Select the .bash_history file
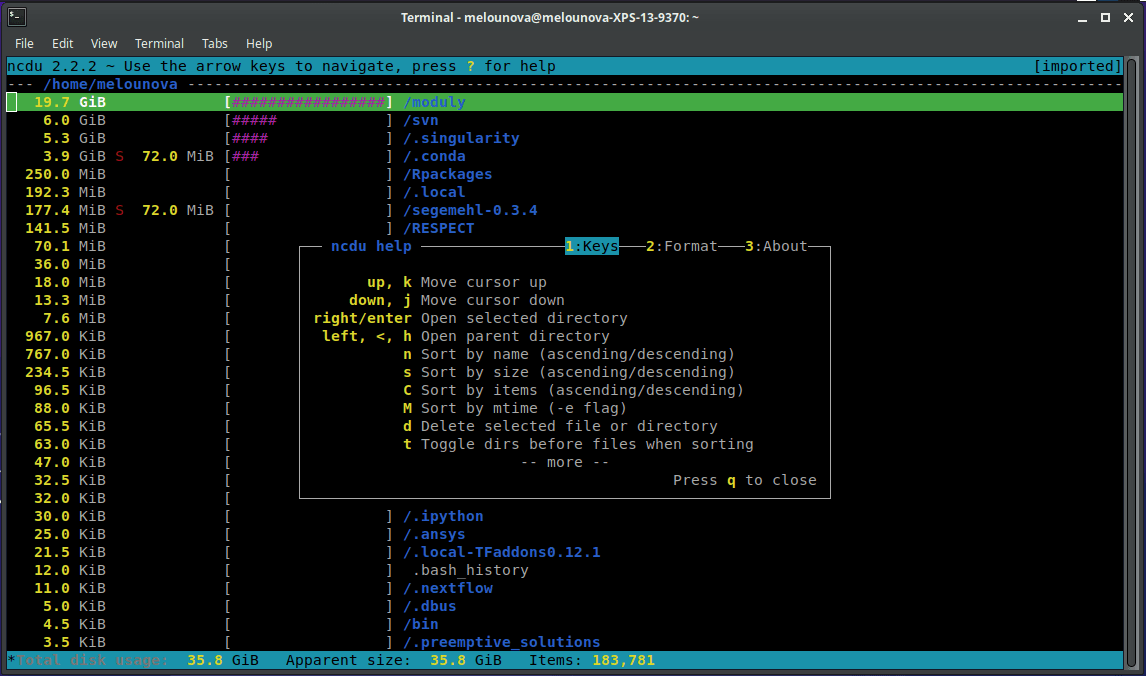Screen dimensions: 1146x676 (470, 570)
